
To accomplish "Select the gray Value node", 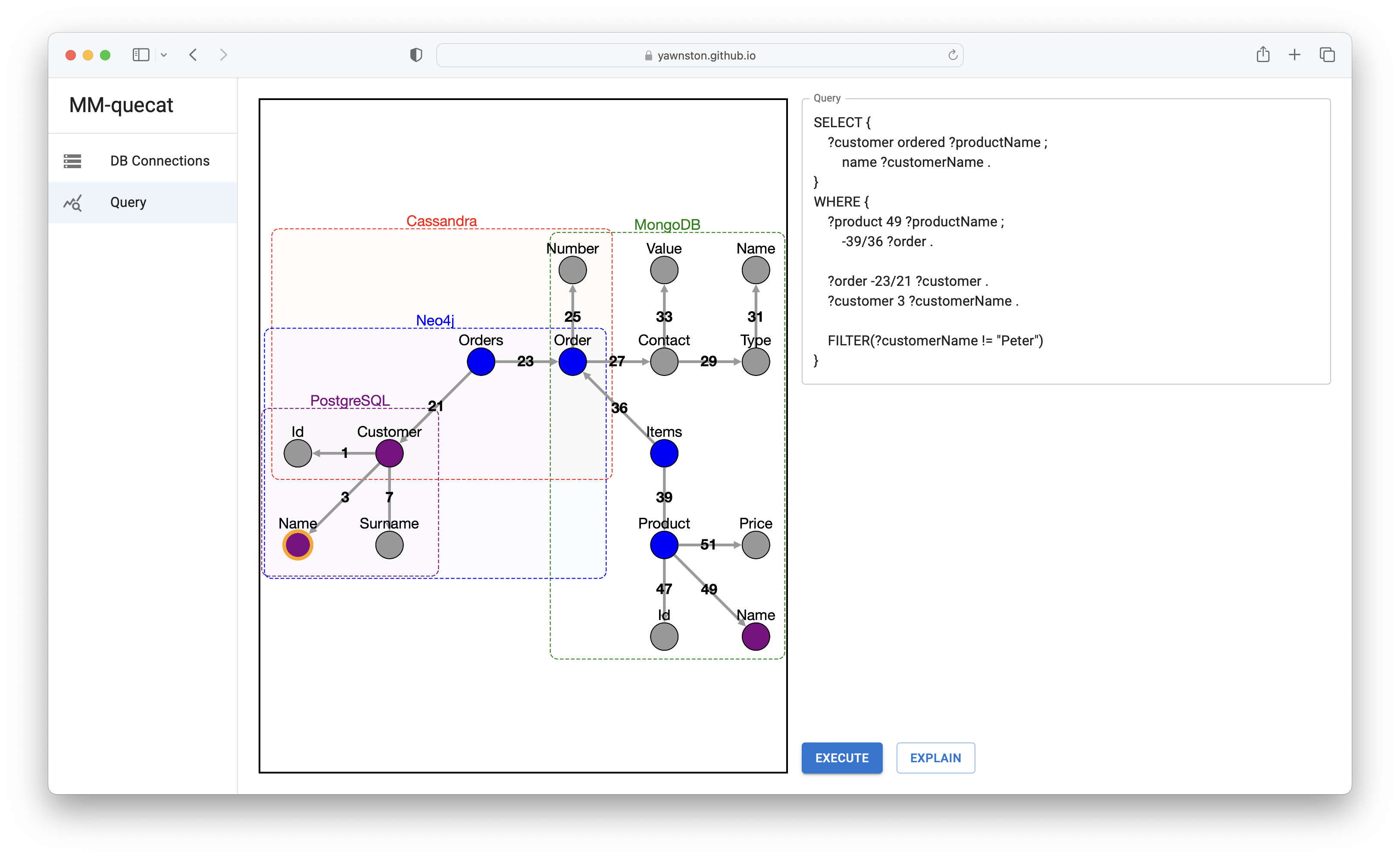I will pos(664,270).
